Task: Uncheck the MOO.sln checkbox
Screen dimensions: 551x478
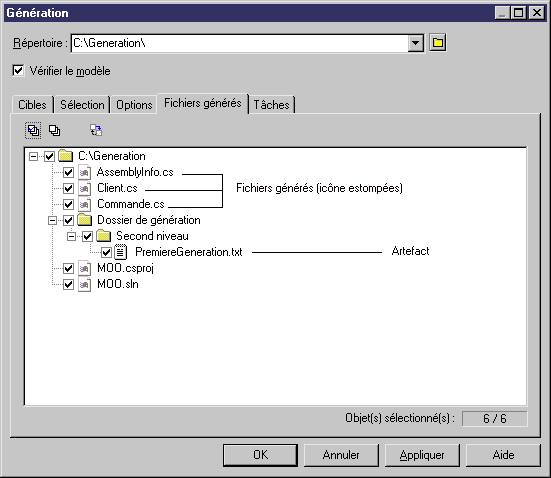Action: [68, 284]
